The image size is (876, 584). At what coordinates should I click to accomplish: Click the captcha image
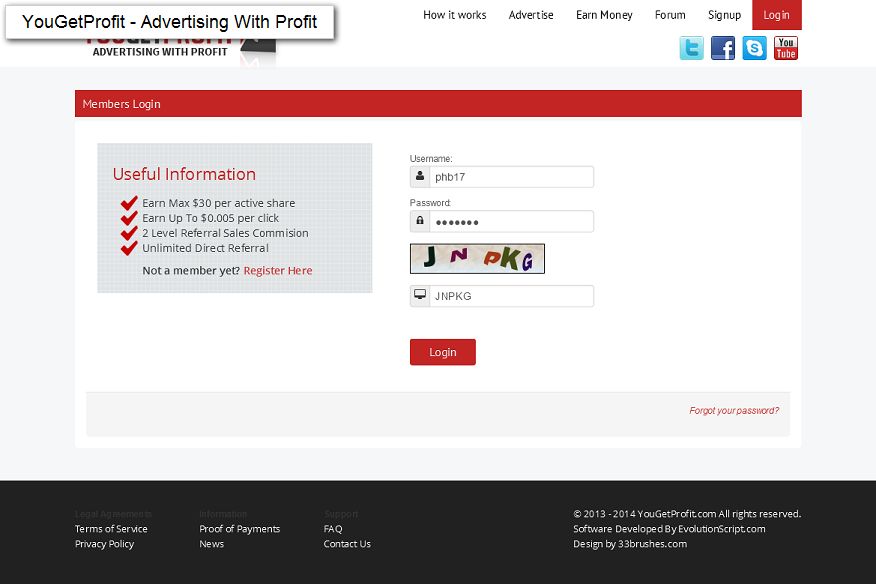(x=477, y=258)
